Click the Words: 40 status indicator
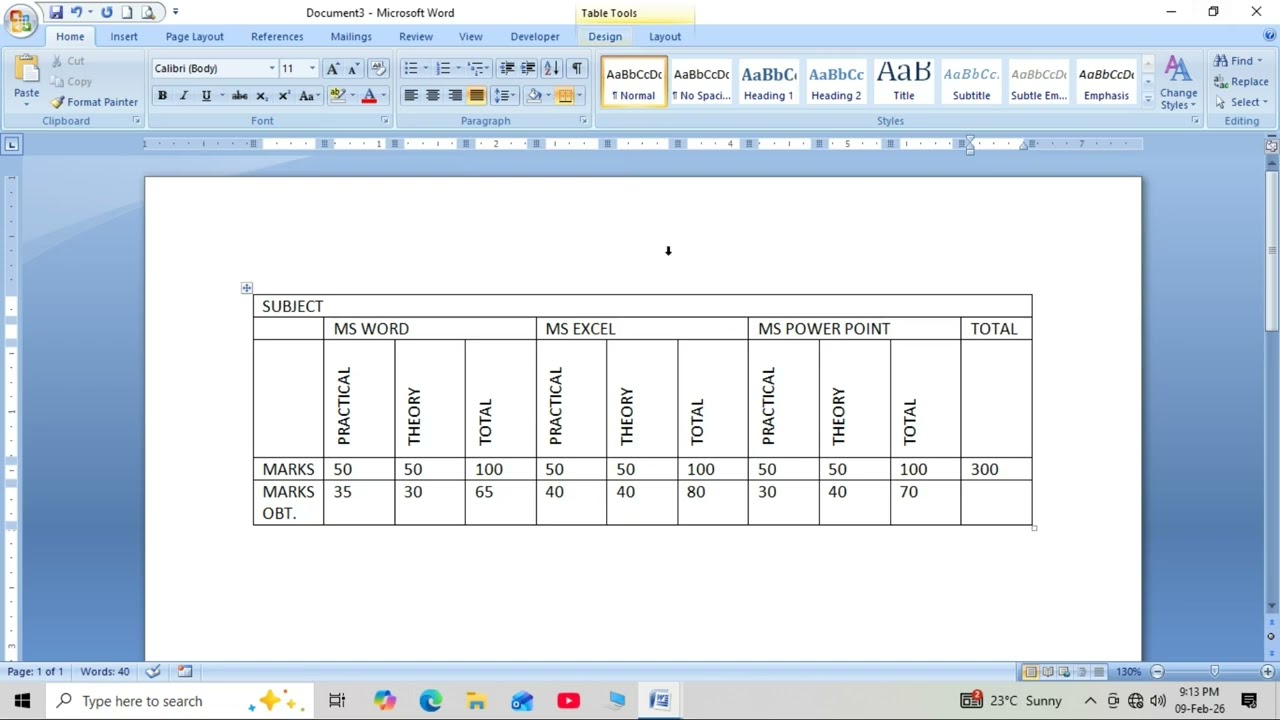 pyautogui.click(x=105, y=671)
